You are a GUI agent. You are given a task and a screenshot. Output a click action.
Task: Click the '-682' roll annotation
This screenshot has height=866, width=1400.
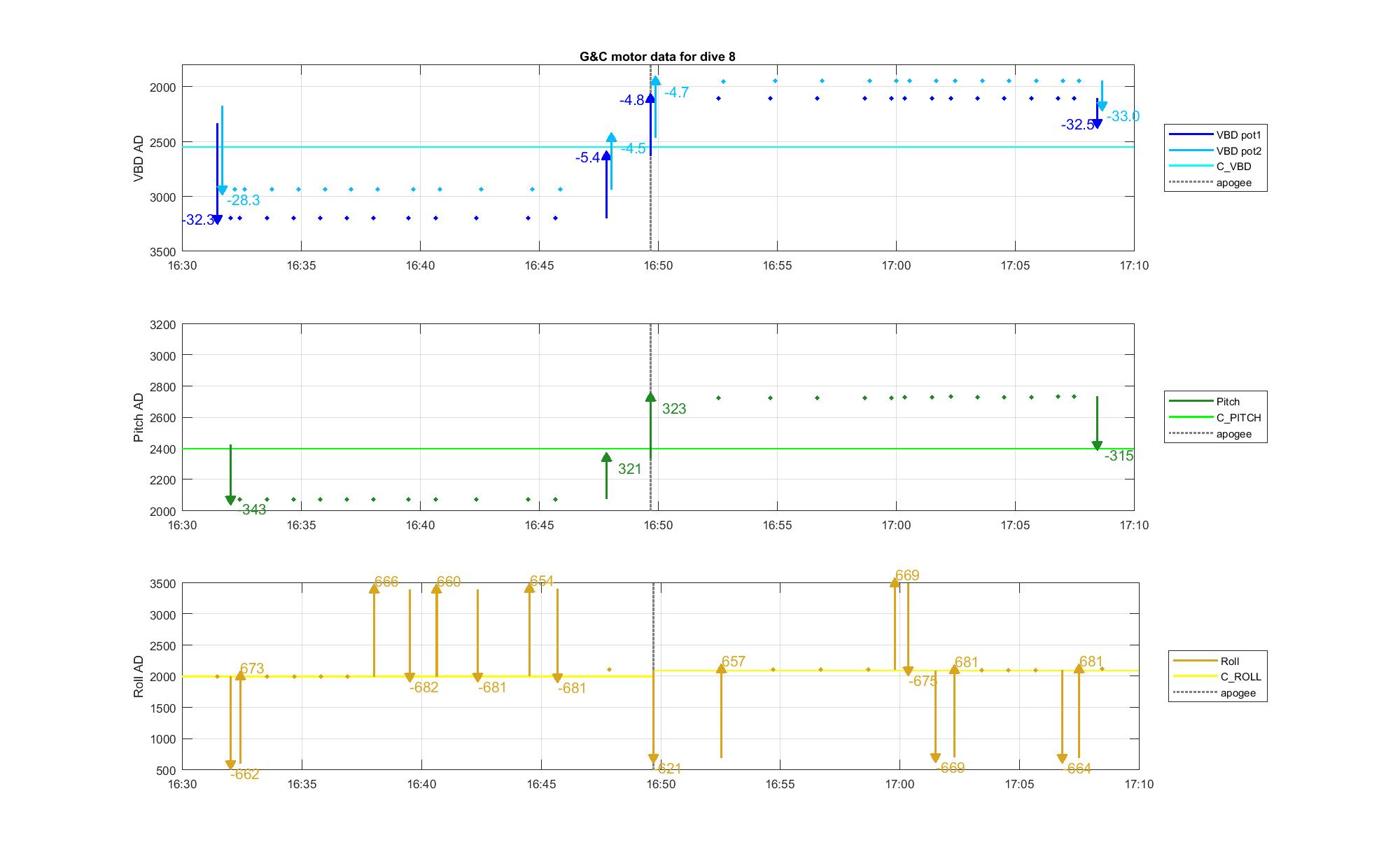pos(424,687)
